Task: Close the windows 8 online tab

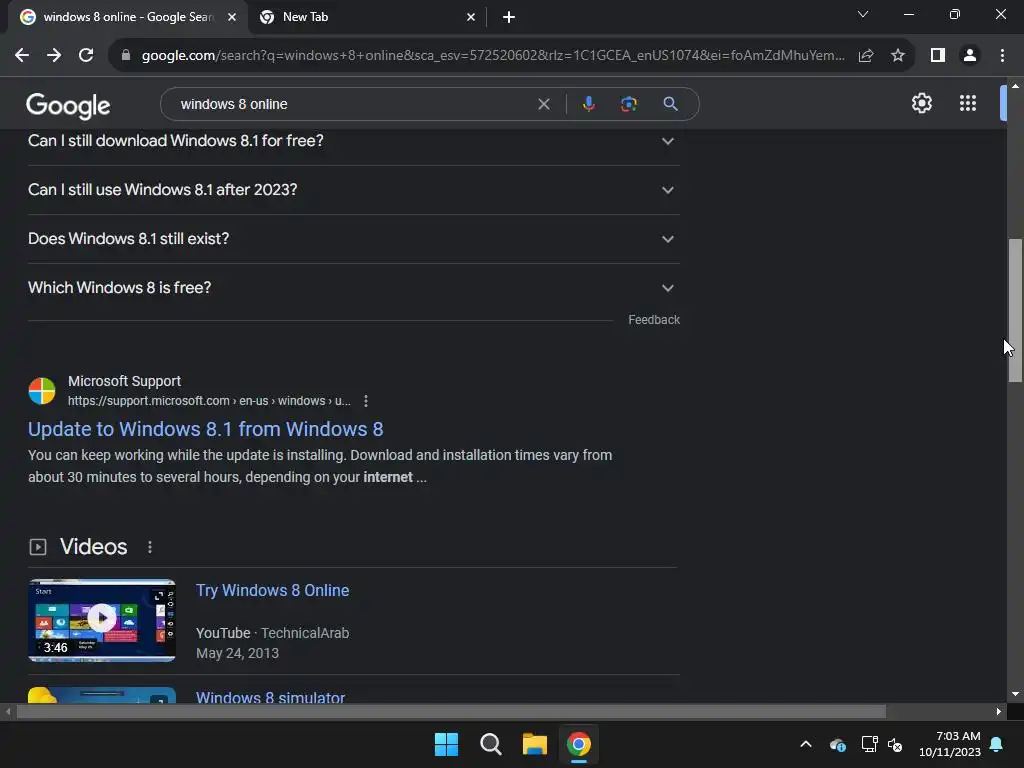Action: (232, 18)
